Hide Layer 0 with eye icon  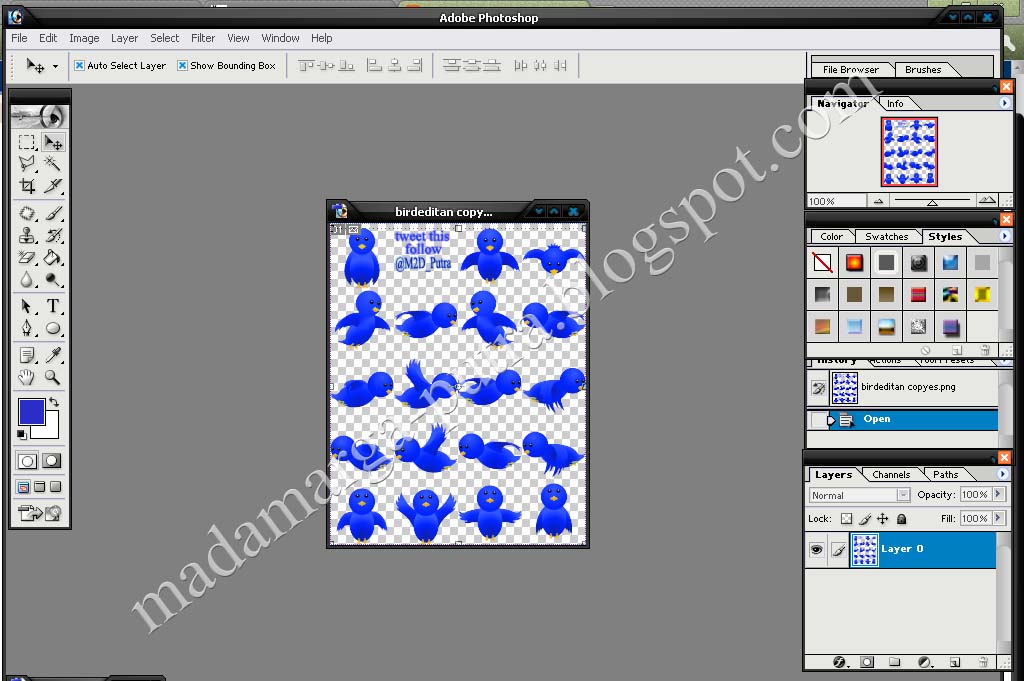tap(816, 549)
